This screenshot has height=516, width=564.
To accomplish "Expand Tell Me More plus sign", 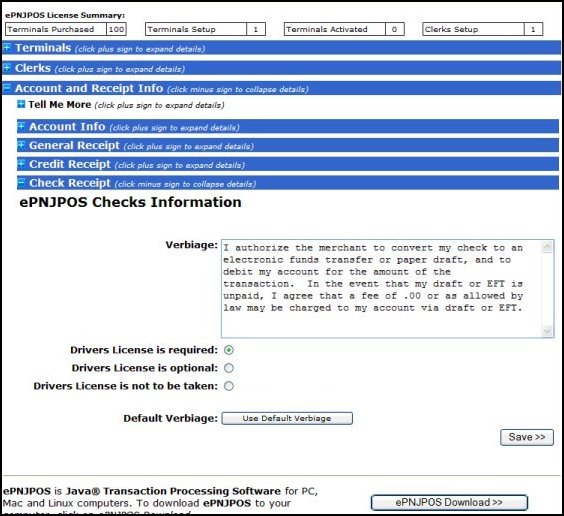I will [21, 104].
